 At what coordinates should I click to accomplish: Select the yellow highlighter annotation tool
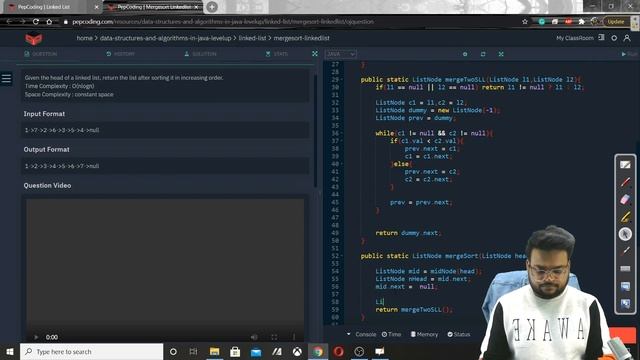click(625, 217)
